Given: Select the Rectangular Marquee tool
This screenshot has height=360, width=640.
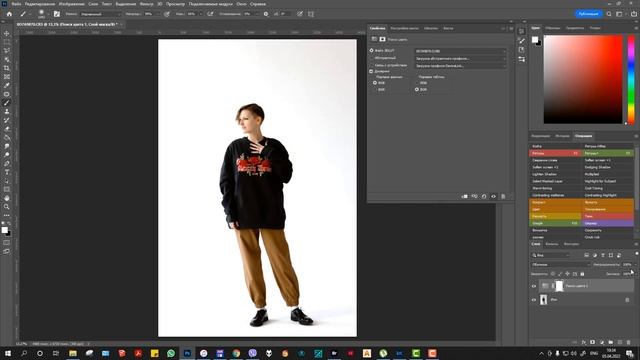Looking at the screenshot, I should point(7,42).
